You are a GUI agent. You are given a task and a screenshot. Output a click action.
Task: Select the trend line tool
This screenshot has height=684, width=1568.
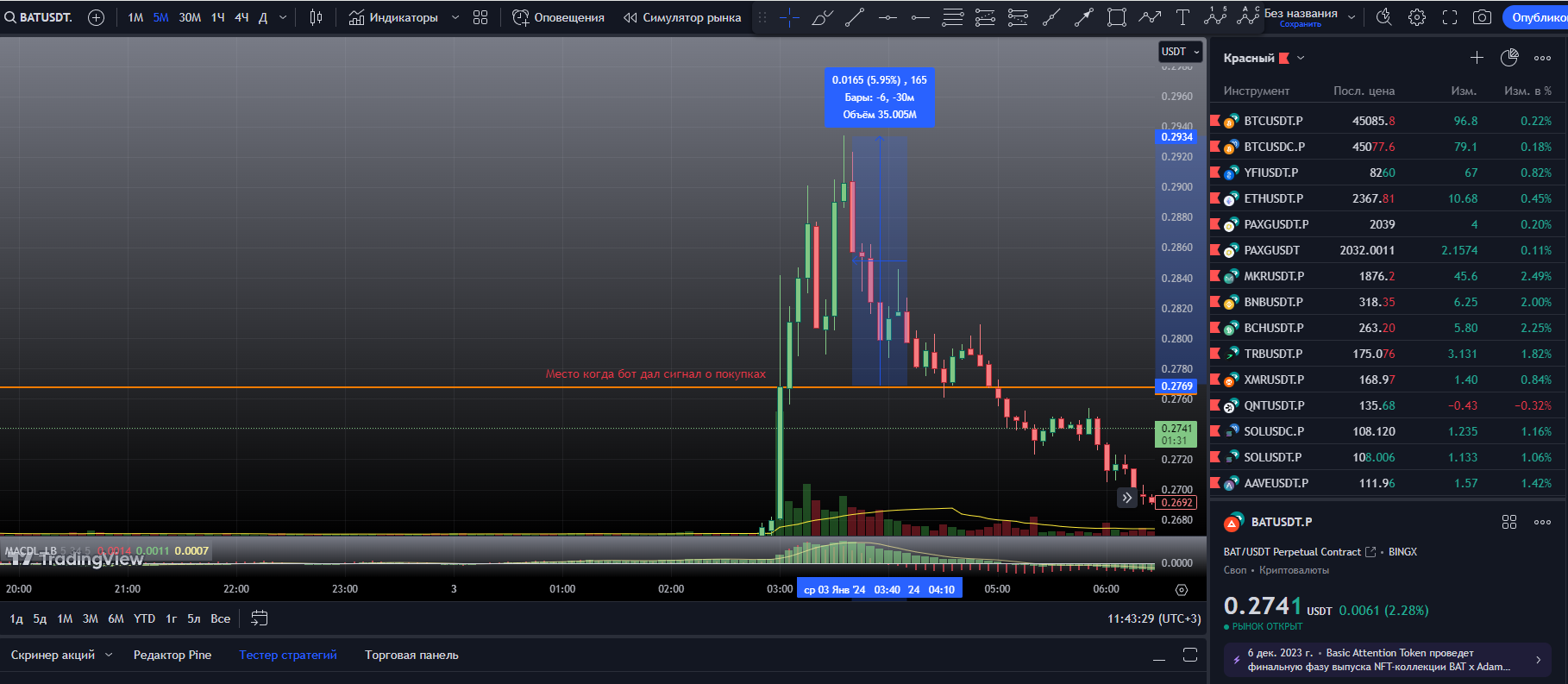coord(855,17)
